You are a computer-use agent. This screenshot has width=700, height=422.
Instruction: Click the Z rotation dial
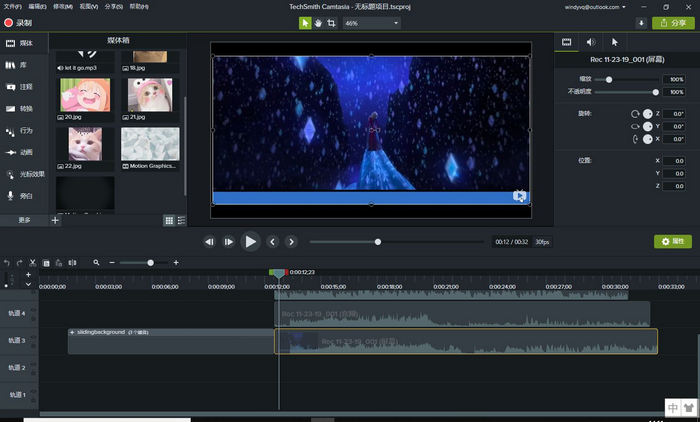647,114
